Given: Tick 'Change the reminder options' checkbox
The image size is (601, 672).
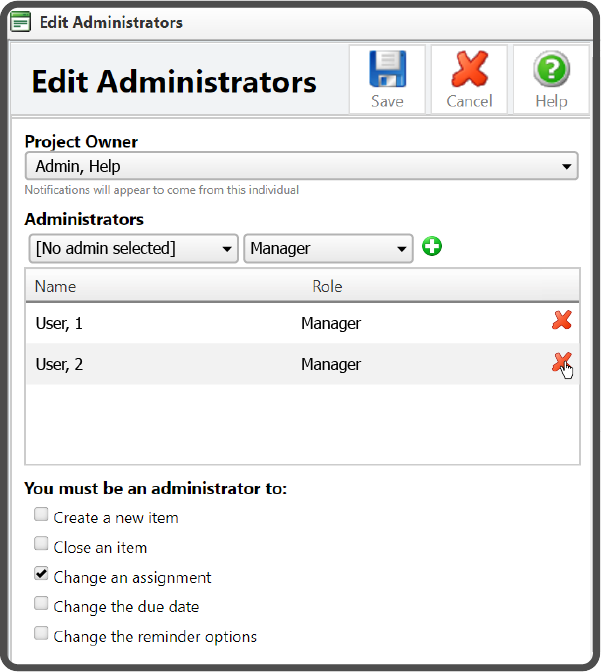Looking at the screenshot, I should 41,634.
